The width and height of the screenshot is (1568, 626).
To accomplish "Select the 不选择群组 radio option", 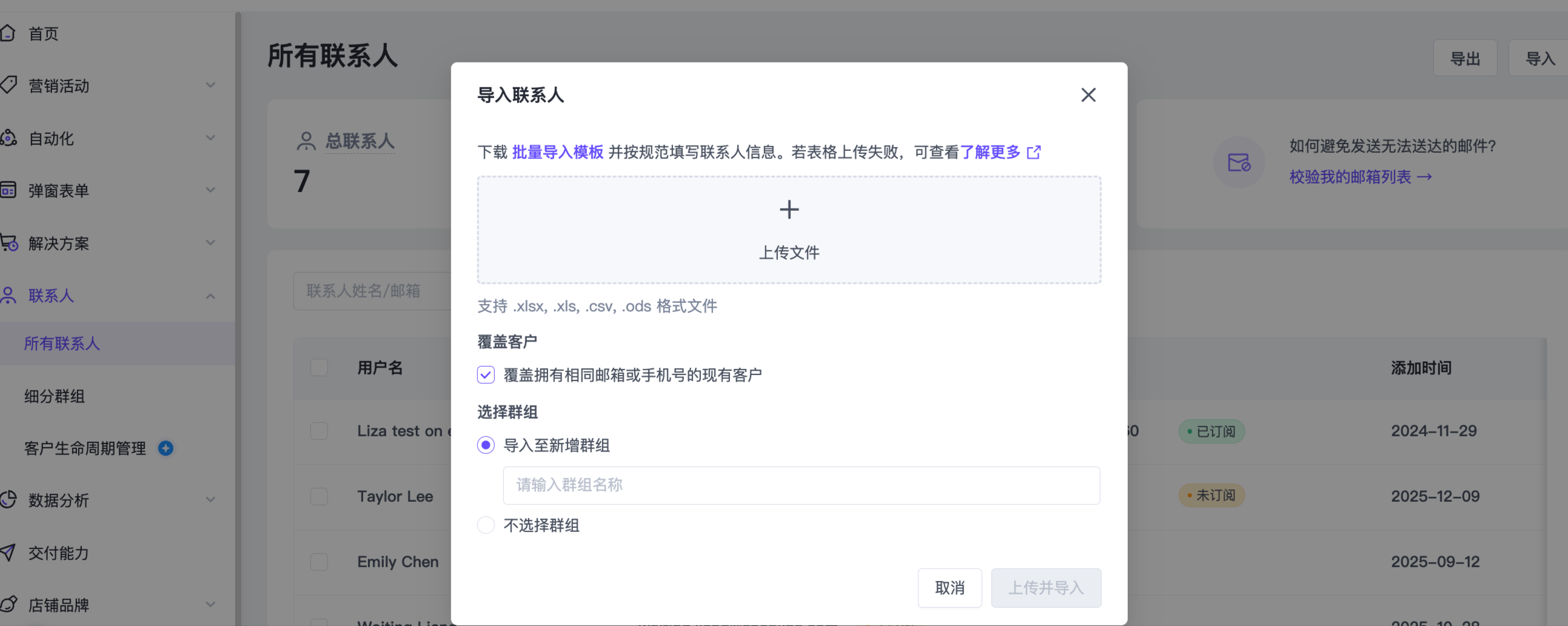I will tap(486, 525).
